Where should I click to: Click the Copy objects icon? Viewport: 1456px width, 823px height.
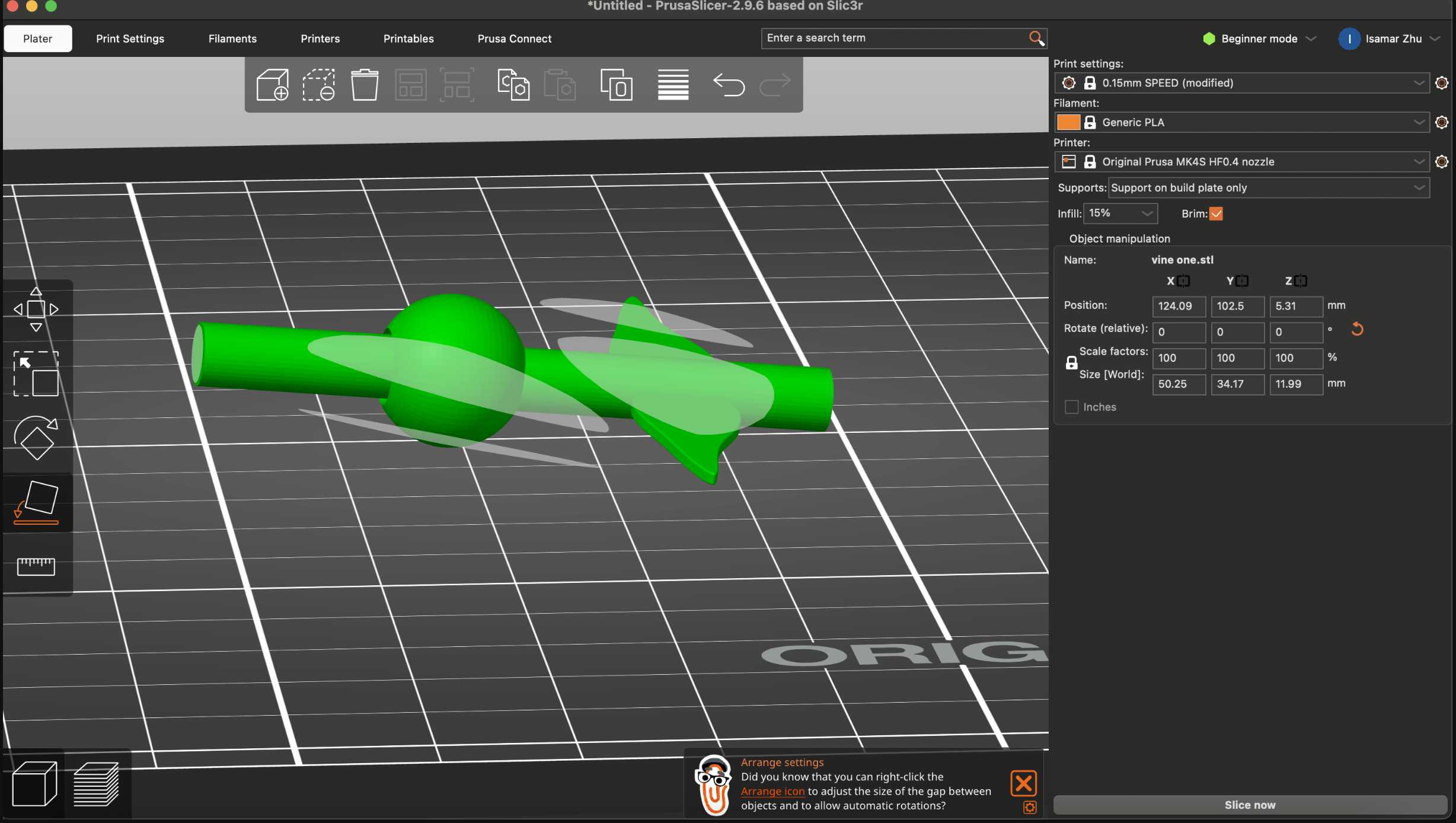tap(513, 85)
